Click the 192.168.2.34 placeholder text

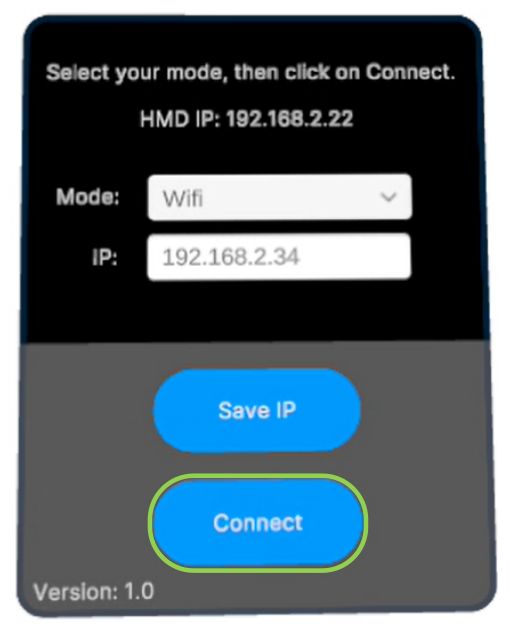[231, 257]
